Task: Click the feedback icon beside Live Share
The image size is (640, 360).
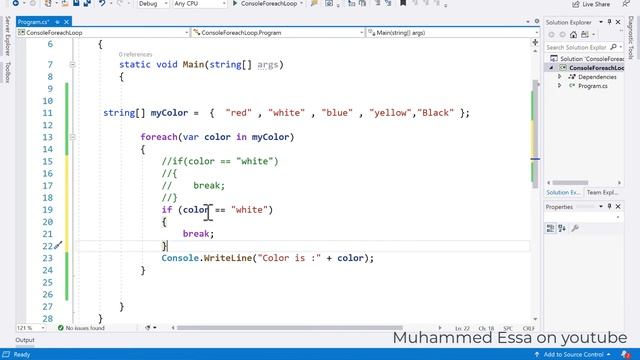Action: point(626,4)
